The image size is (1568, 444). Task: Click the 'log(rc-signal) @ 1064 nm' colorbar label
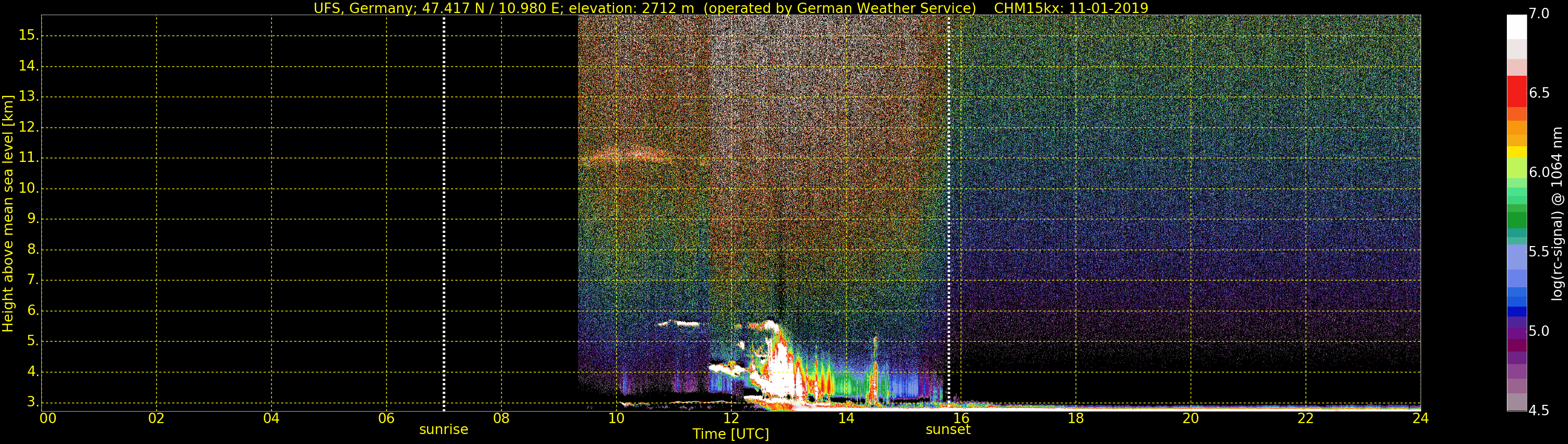coord(1557,214)
